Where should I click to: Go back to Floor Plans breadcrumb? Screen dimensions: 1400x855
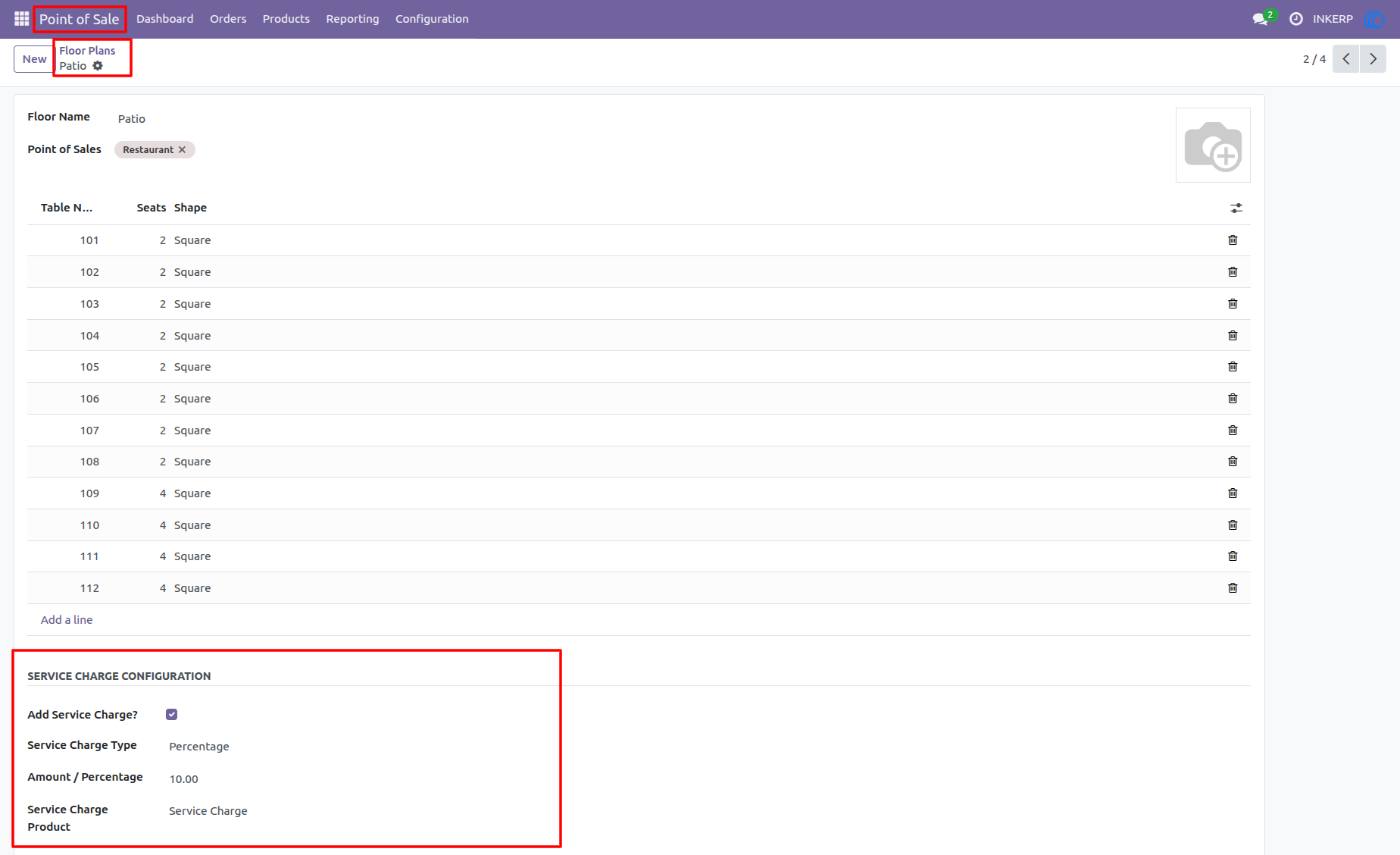[87, 51]
